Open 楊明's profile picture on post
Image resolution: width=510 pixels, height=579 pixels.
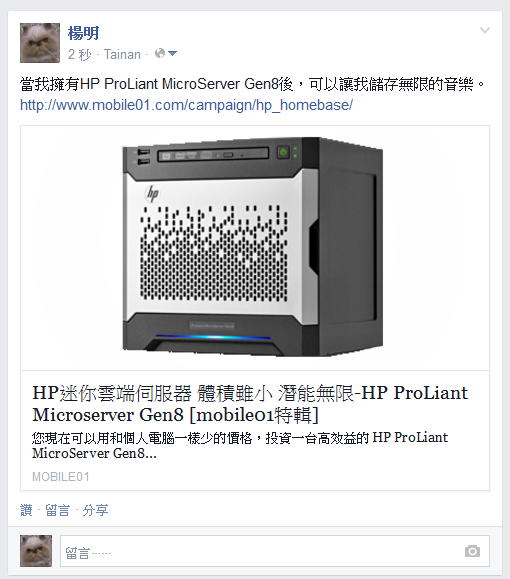(x=40, y=43)
